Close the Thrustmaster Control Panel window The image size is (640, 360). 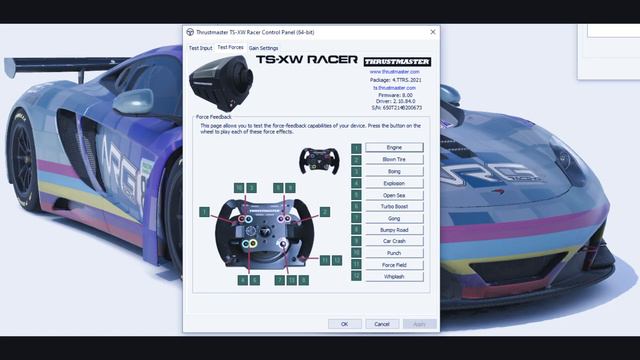tap(433, 32)
